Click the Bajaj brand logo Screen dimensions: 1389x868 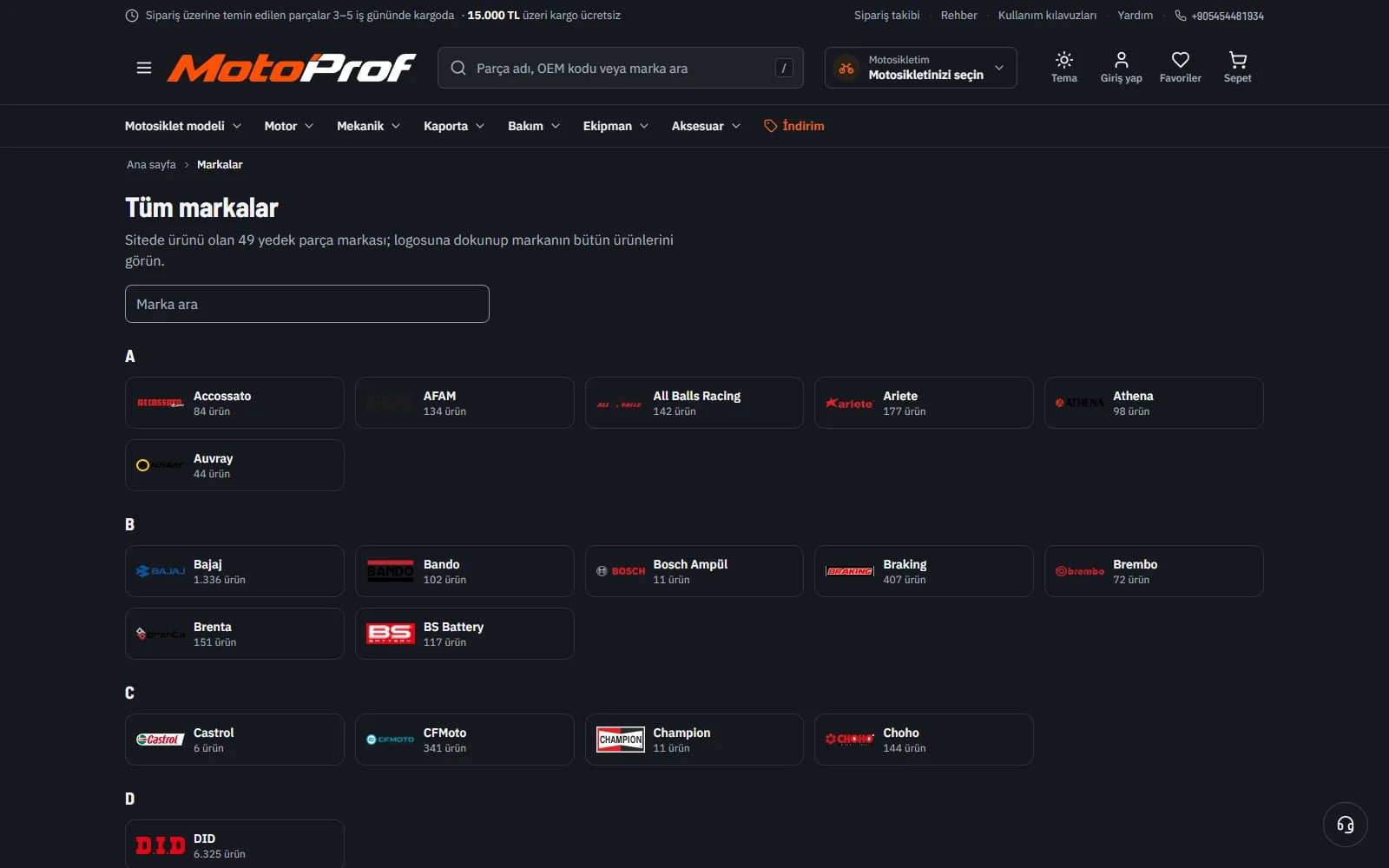(161, 571)
